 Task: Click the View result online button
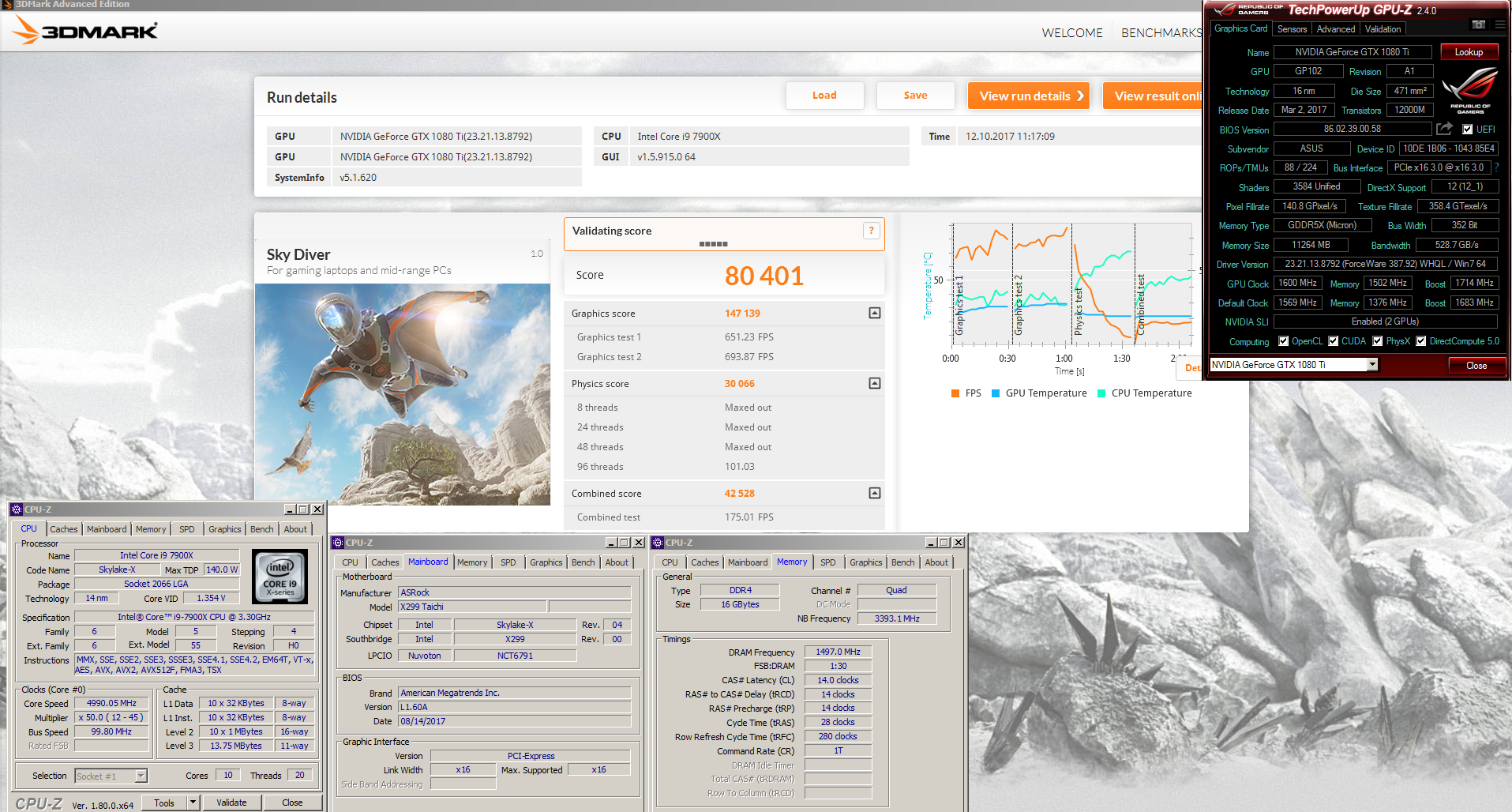1153,96
